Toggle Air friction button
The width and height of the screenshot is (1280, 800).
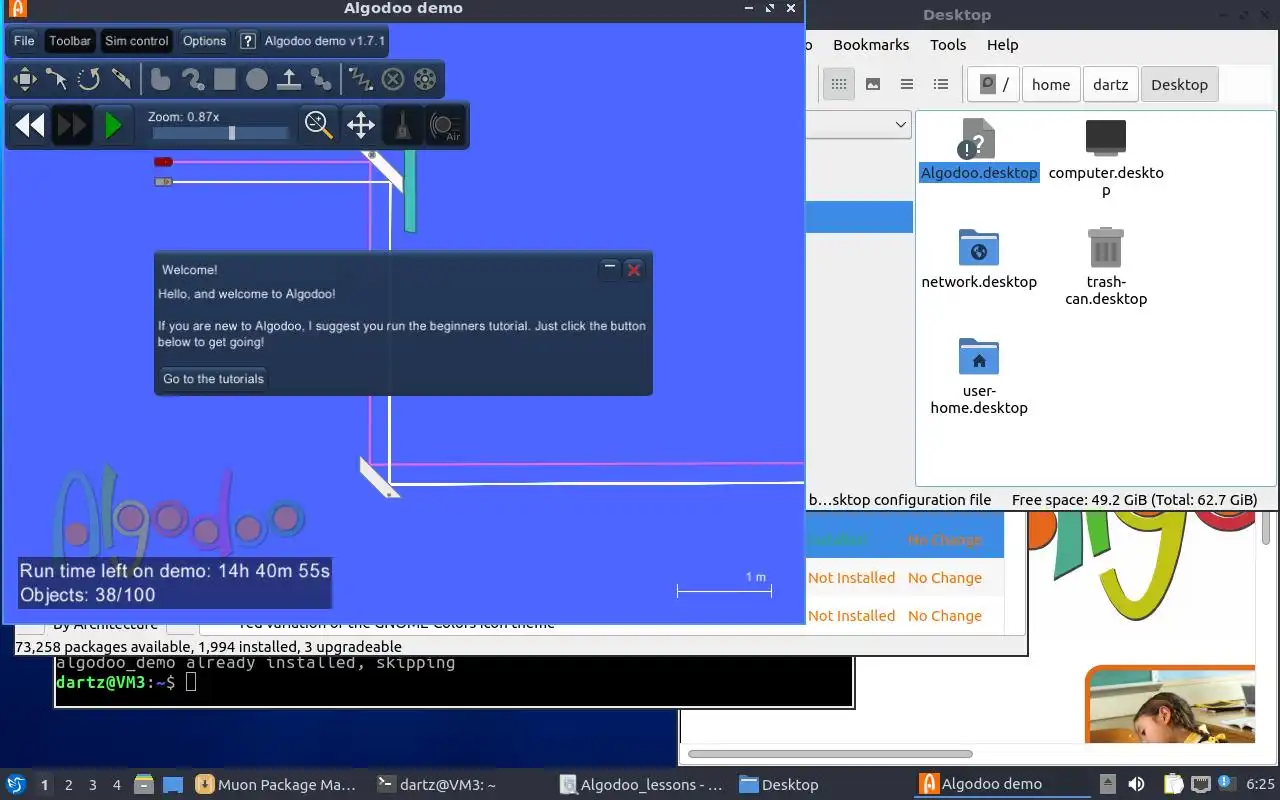click(445, 125)
